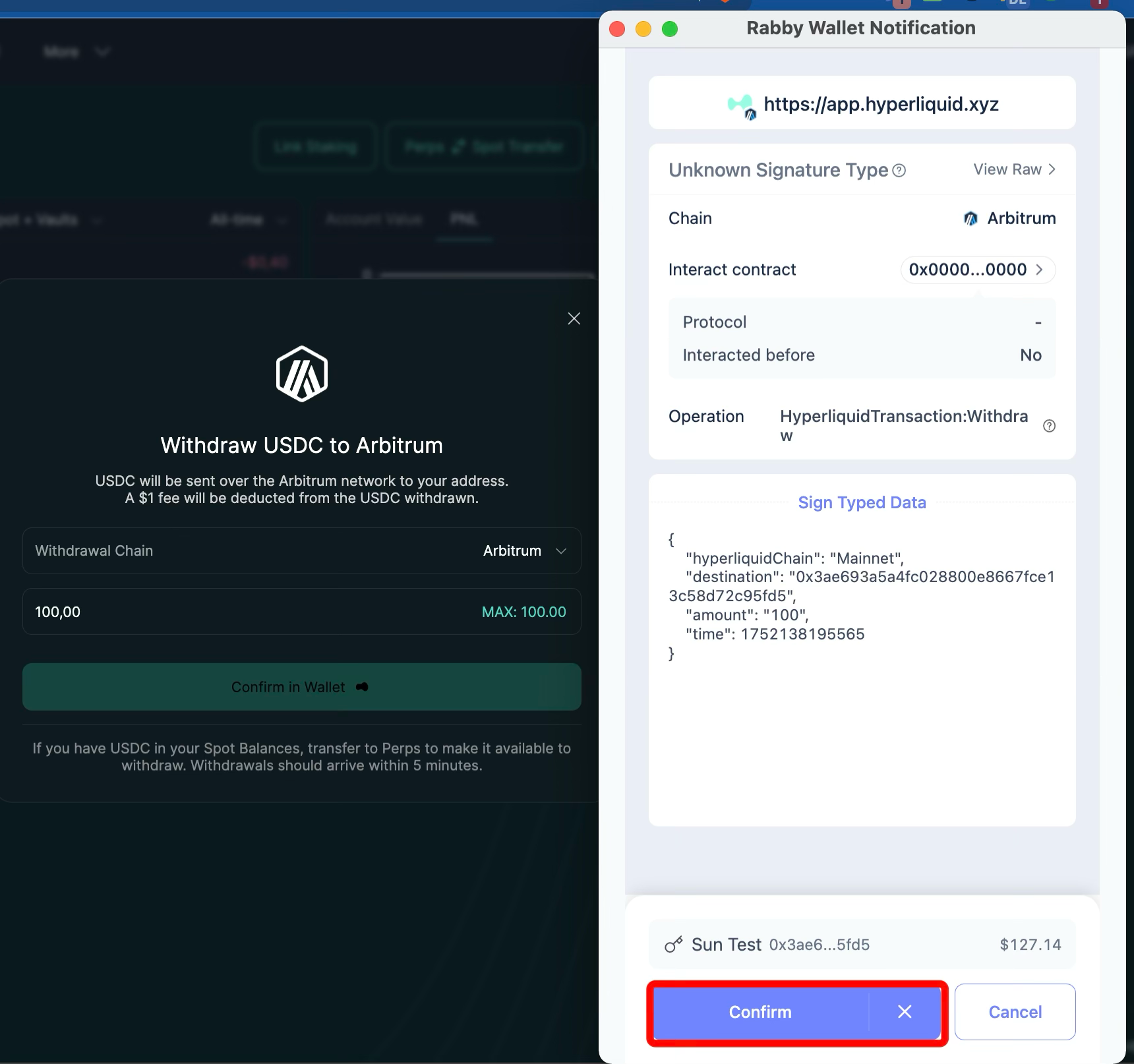Switch to the Account Value tab

(x=374, y=220)
